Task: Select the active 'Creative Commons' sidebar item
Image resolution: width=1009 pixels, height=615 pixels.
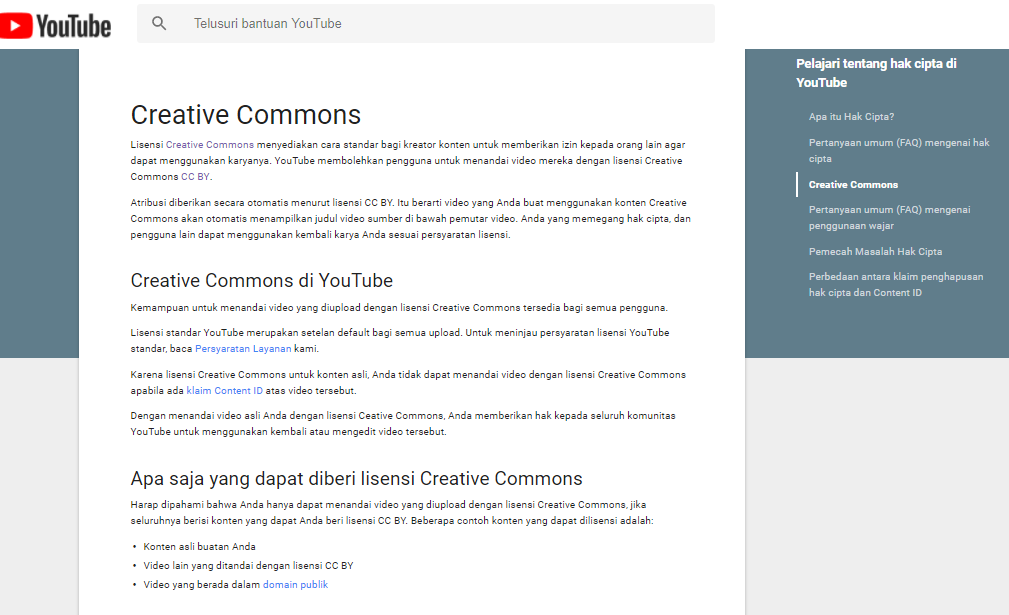Action: pos(853,185)
